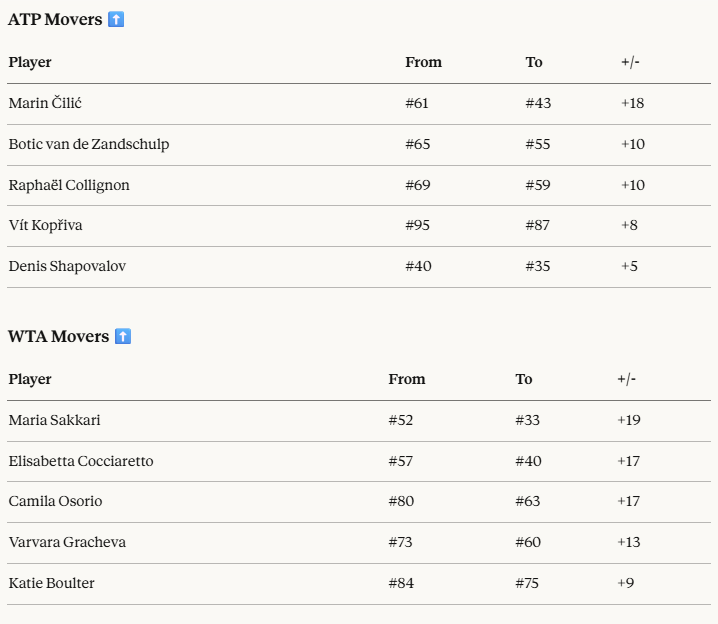This screenshot has height=624, width=718.
Task: Click Raphaël Collignon in the ATP table
Action: click(x=69, y=185)
